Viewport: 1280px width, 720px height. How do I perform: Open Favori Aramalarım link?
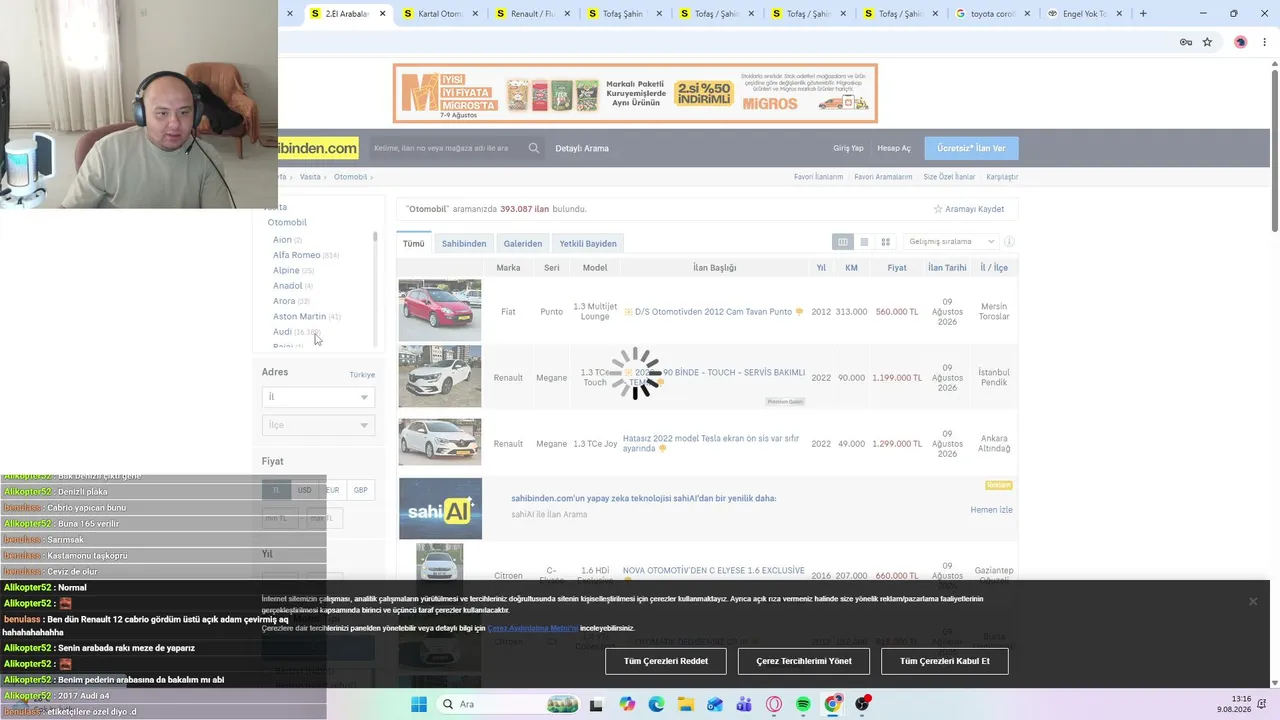coord(883,177)
